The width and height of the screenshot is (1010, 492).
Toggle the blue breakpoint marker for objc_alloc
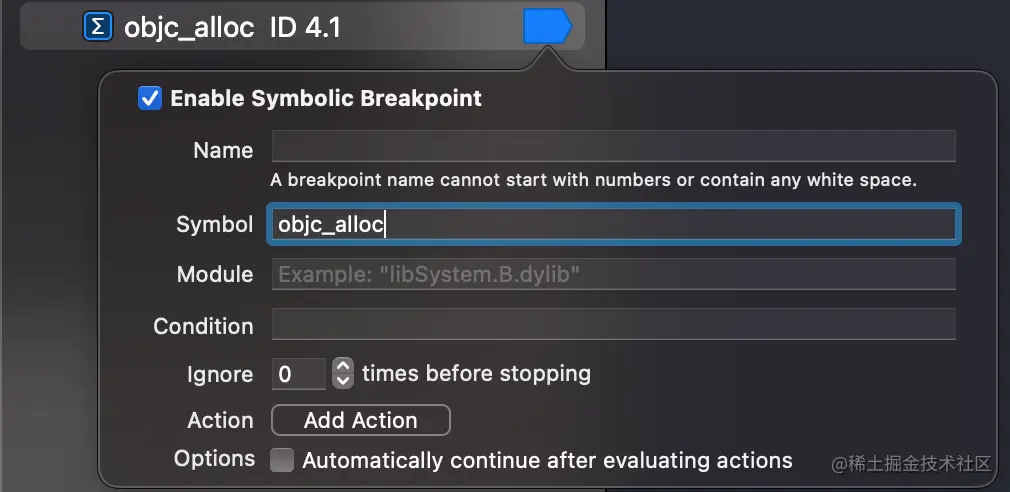[x=547, y=26]
